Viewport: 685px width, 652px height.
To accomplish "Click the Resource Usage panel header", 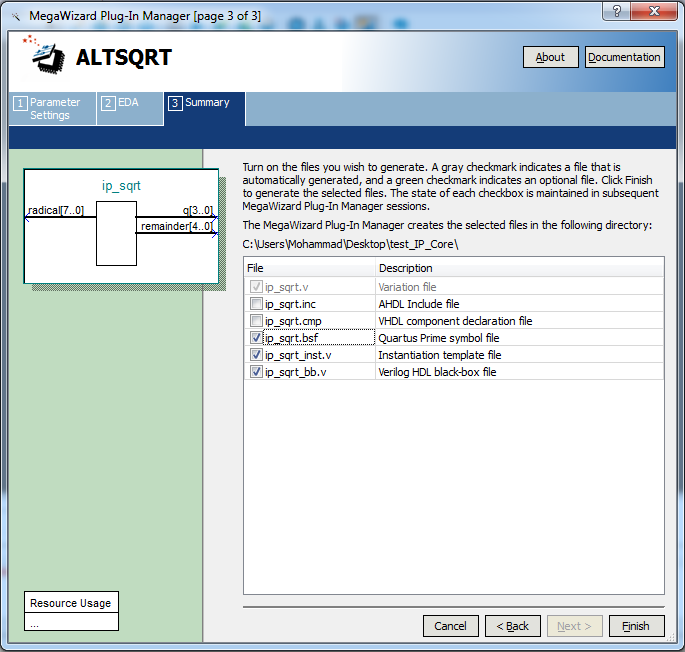I will [x=71, y=603].
